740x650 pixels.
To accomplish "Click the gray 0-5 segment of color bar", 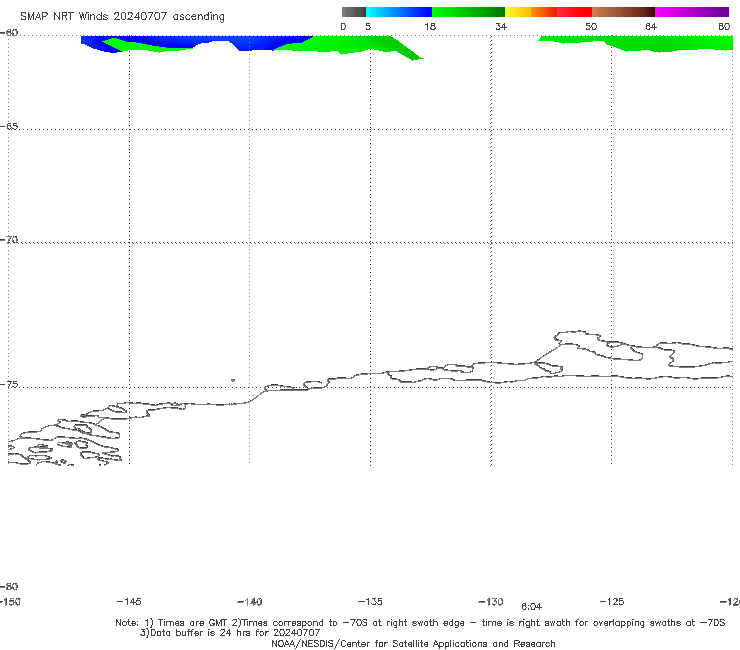I will tap(354, 12).
